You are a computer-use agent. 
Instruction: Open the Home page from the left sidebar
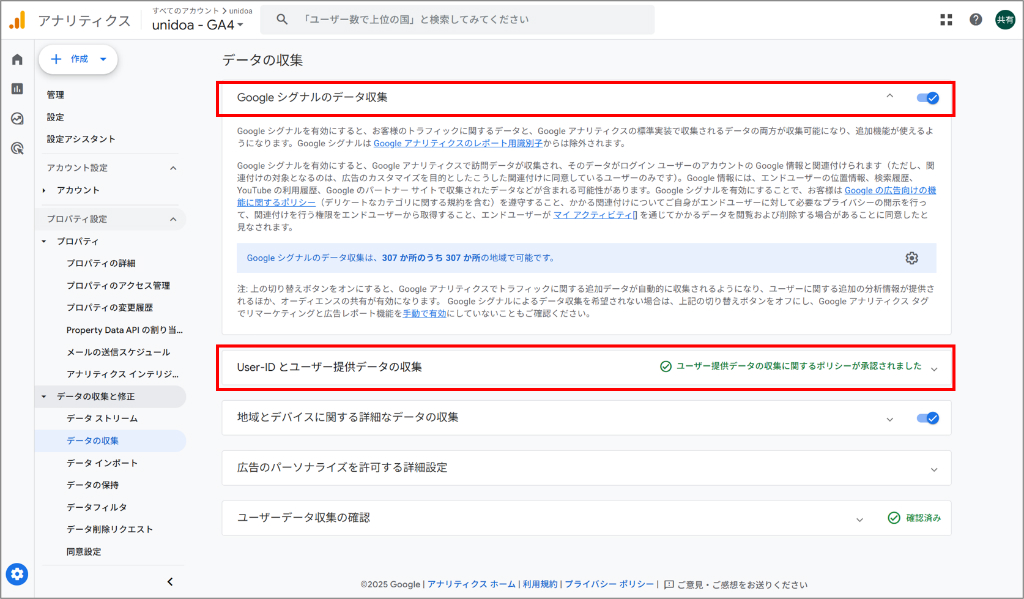tap(16, 59)
